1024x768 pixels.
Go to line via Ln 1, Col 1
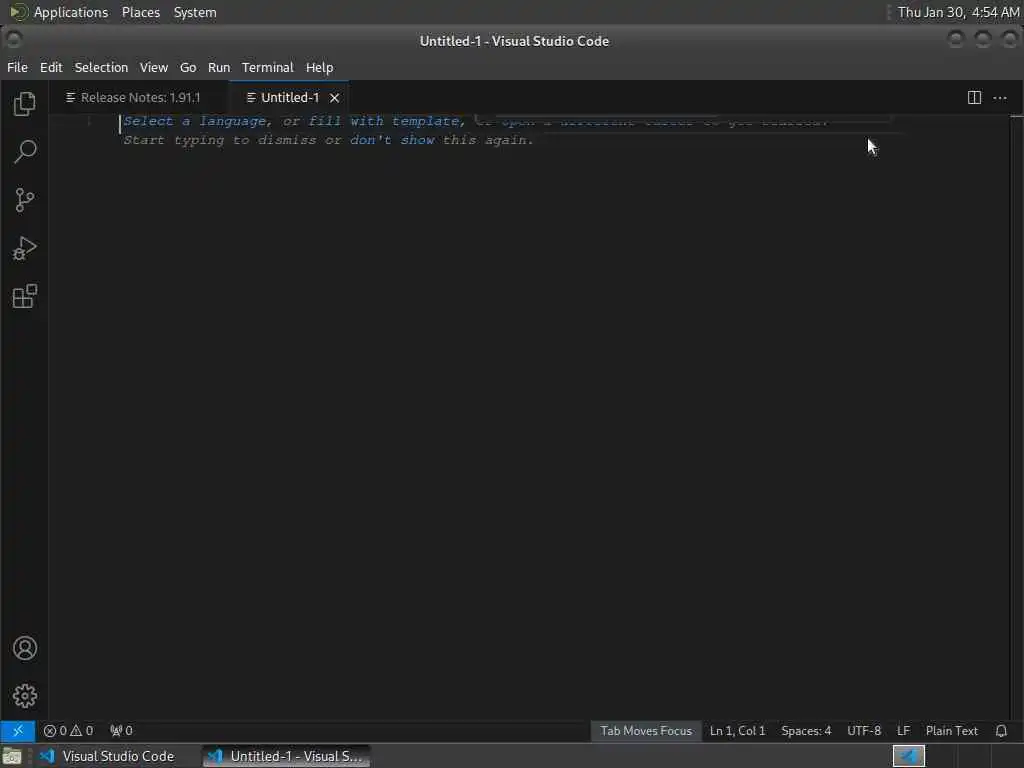coord(737,731)
